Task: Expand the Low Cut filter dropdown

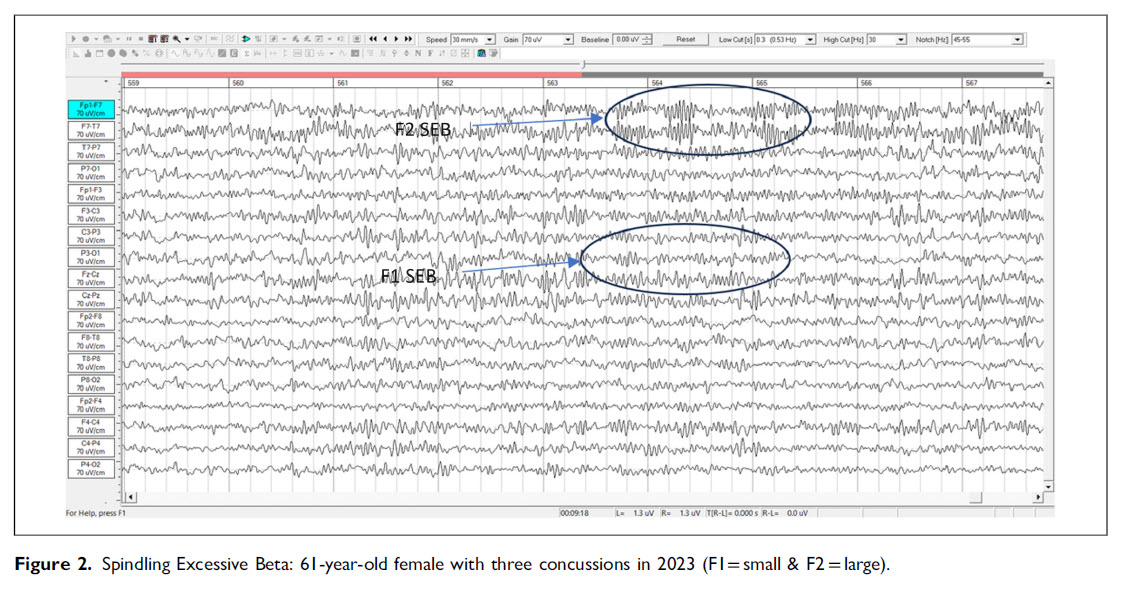Action: pos(810,39)
